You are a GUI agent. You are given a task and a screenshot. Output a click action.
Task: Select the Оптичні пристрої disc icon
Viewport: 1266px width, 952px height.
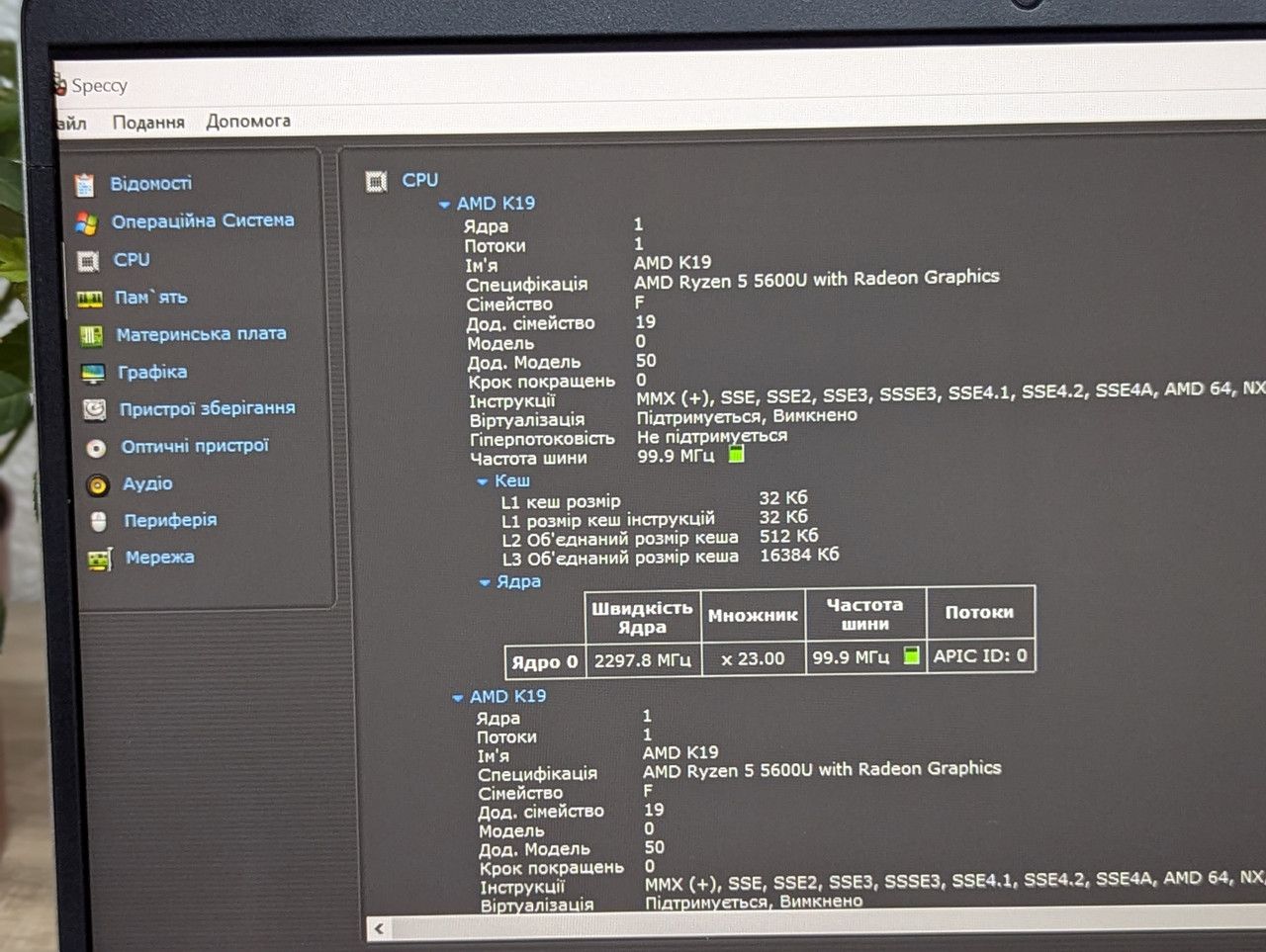click(x=96, y=448)
